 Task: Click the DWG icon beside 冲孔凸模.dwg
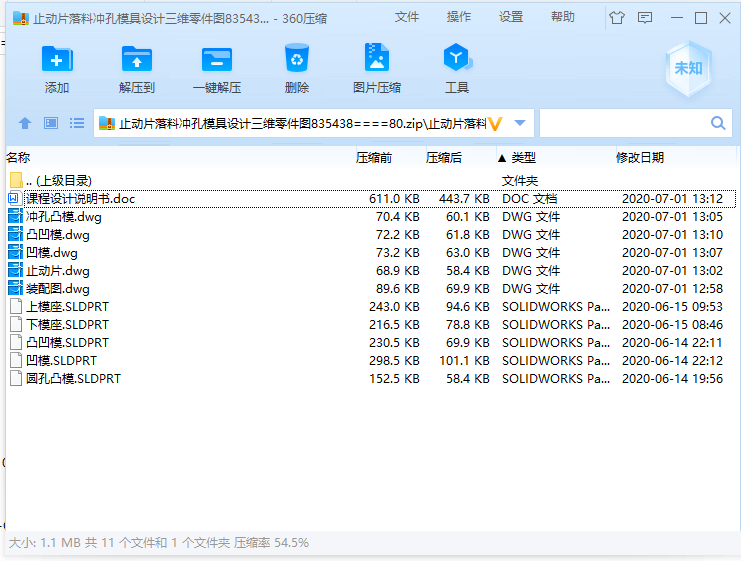(16, 216)
